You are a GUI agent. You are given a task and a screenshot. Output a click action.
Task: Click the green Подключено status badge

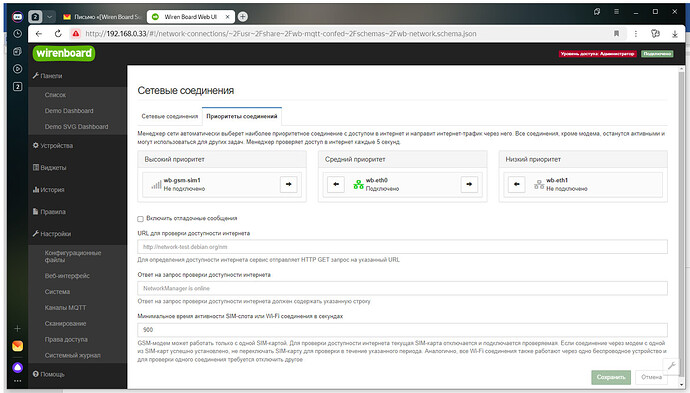(657, 54)
